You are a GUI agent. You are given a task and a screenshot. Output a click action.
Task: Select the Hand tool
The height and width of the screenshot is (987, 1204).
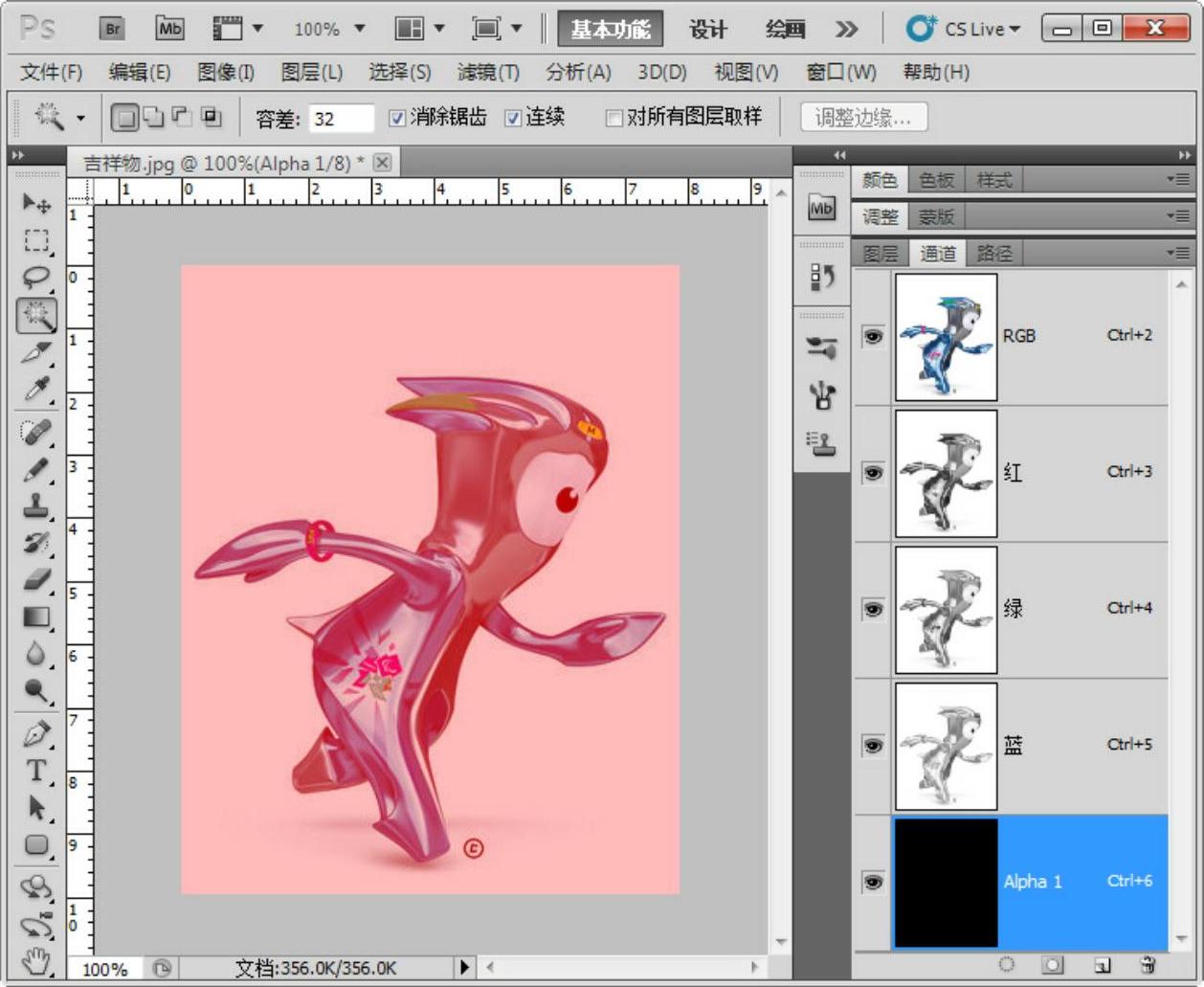click(x=36, y=960)
